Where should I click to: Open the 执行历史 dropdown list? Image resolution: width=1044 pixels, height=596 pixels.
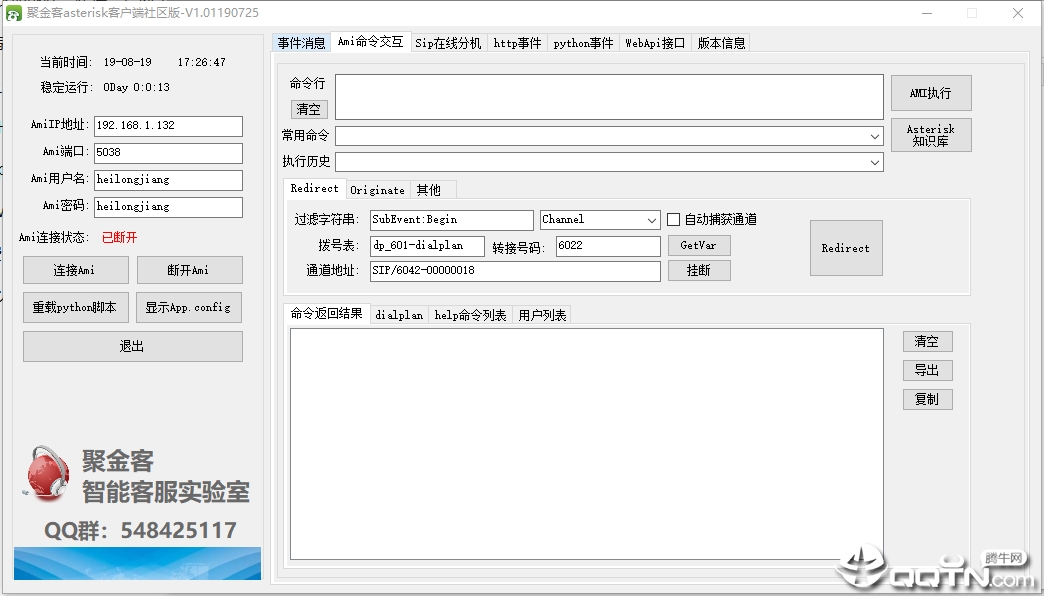[874, 162]
